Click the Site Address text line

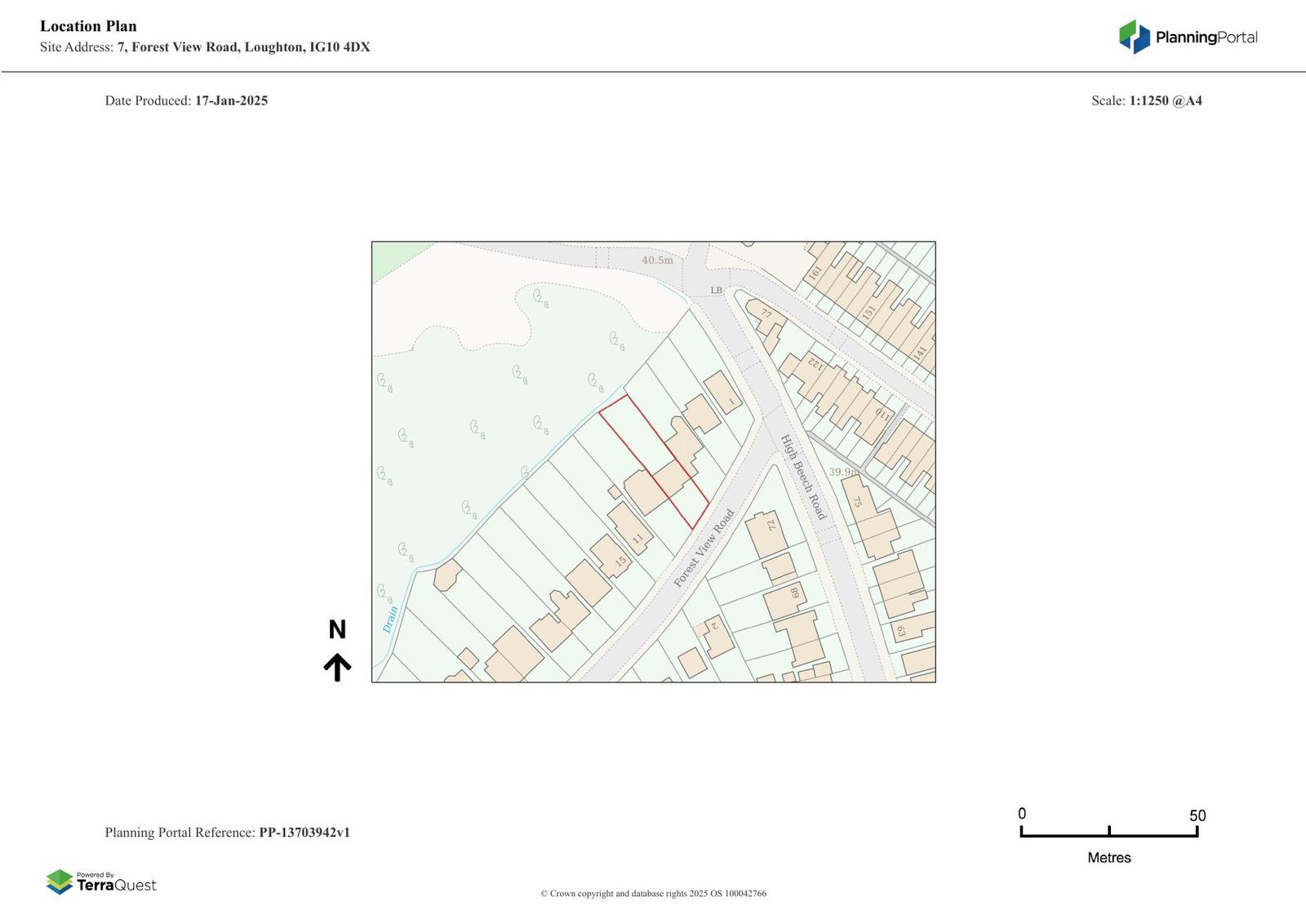coord(205,47)
